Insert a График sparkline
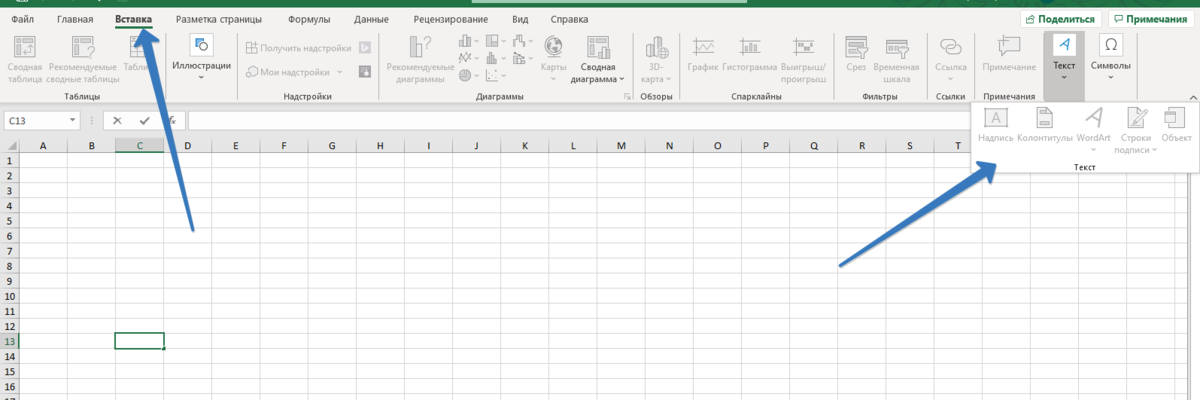 704,55
